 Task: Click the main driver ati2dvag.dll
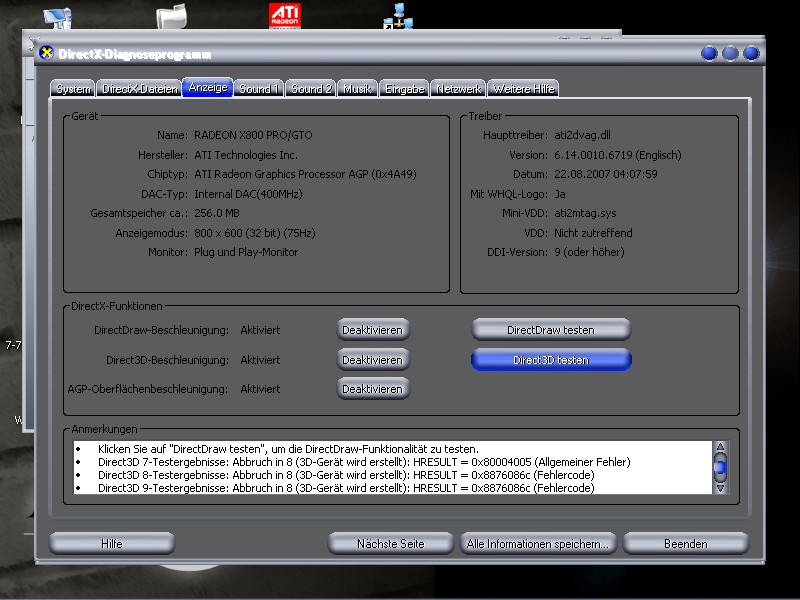[x=582, y=135]
